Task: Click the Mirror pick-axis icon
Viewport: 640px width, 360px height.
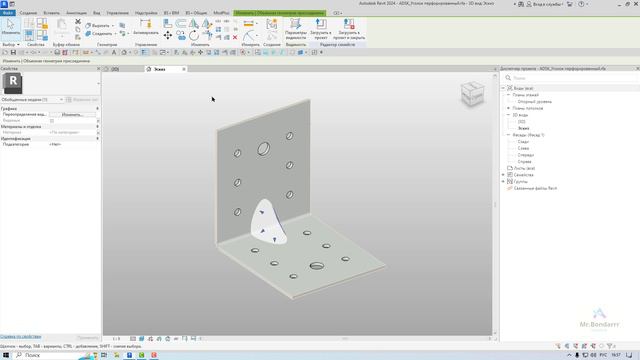Action: point(194,24)
